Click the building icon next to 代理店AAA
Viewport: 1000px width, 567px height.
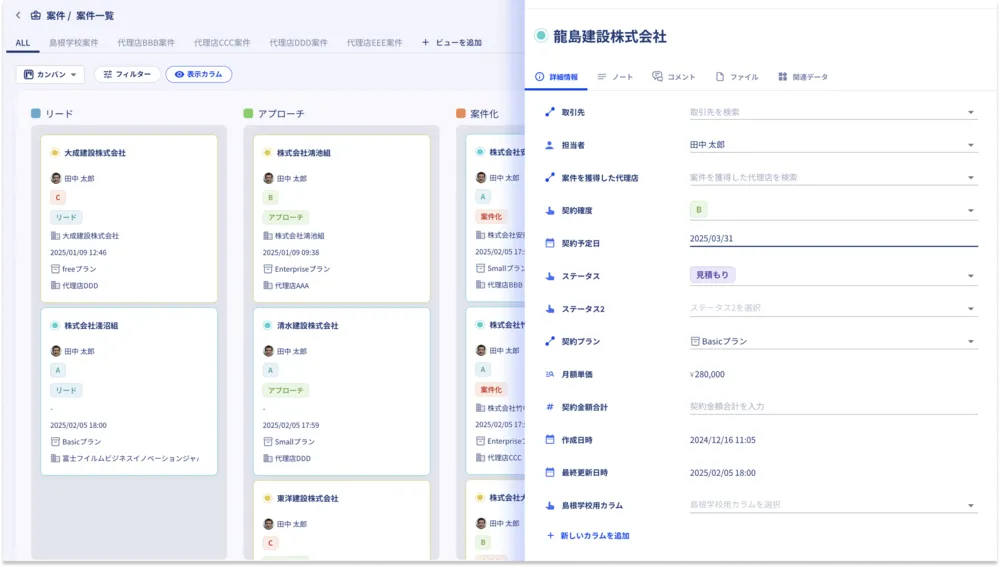268,286
